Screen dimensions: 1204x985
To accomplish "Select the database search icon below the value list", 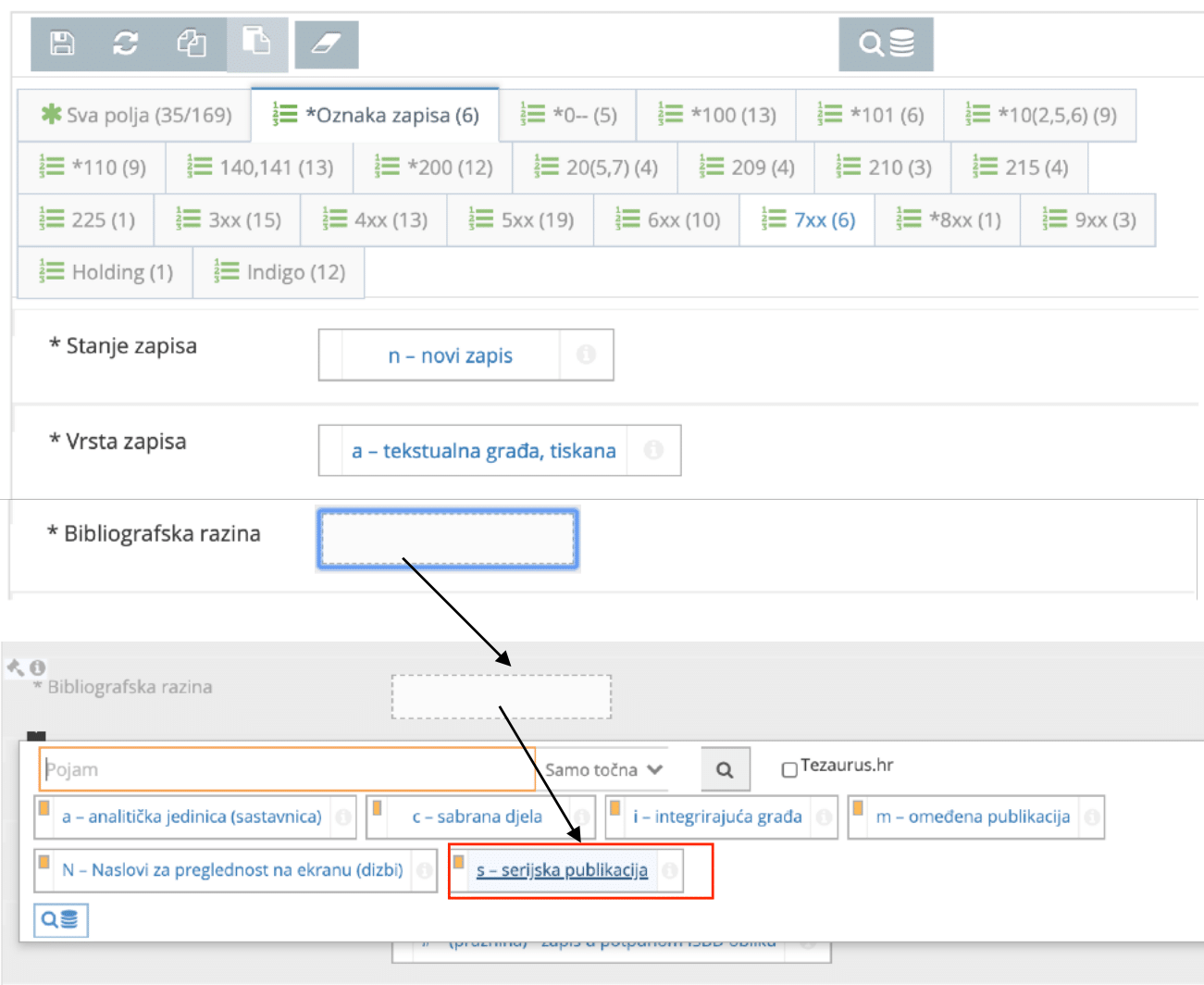I will (x=59, y=920).
